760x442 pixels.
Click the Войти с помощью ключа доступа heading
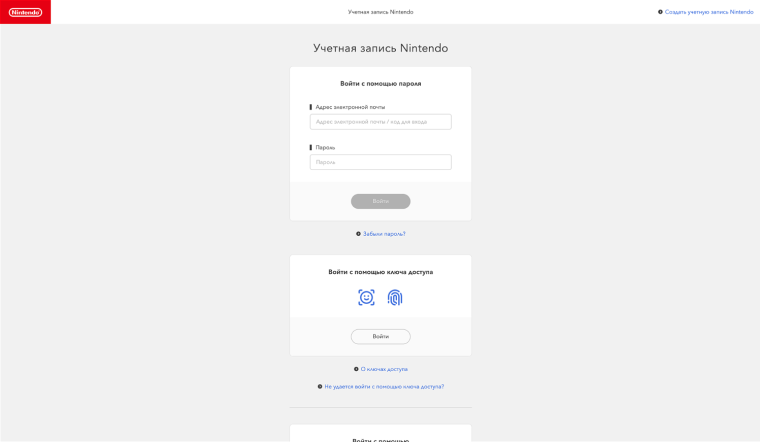[380, 272]
